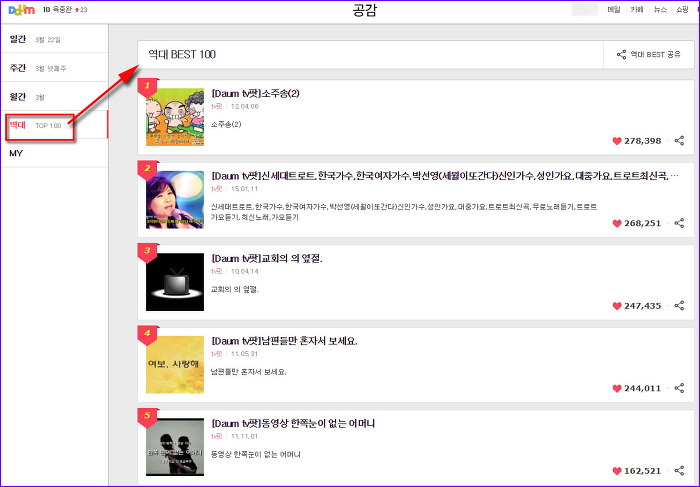Click the 동영상 한쪽눈이 없는 어머니 description text
The height and width of the screenshot is (487, 700).
(x=255, y=454)
